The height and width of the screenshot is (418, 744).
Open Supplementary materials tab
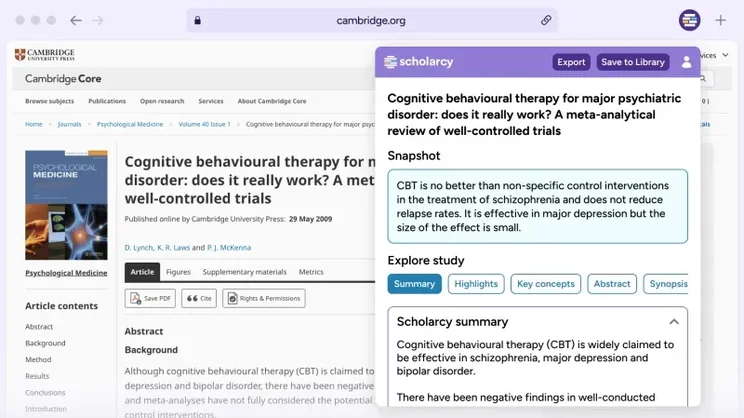(x=244, y=272)
